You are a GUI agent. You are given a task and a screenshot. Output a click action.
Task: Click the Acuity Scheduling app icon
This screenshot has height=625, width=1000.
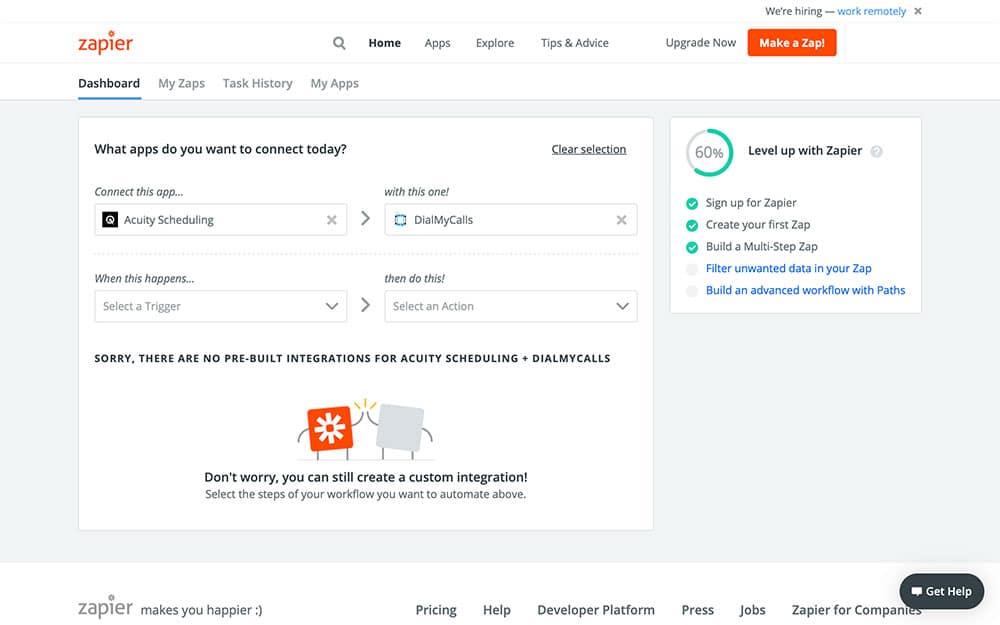(x=110, y=220)
